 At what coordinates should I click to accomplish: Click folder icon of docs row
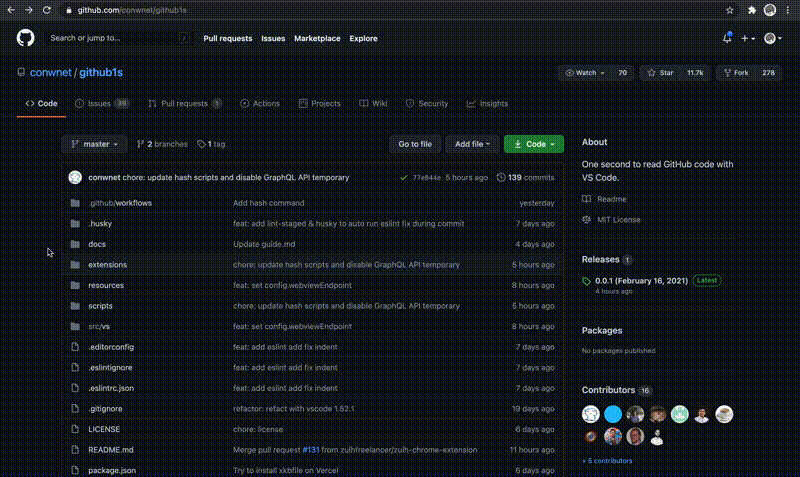[x=75, y=244]
